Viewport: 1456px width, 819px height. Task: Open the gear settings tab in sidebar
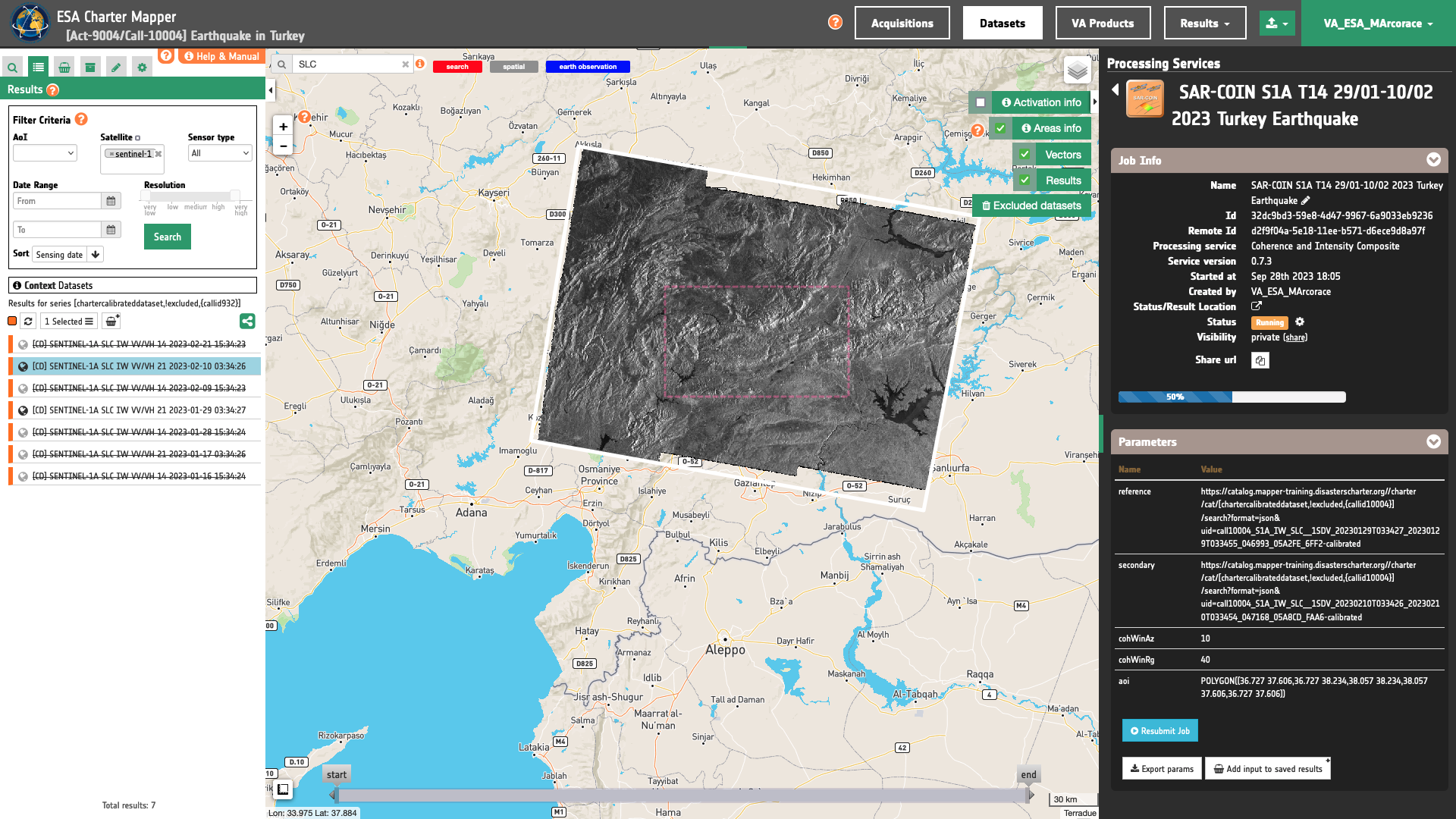tap(142, 67)
